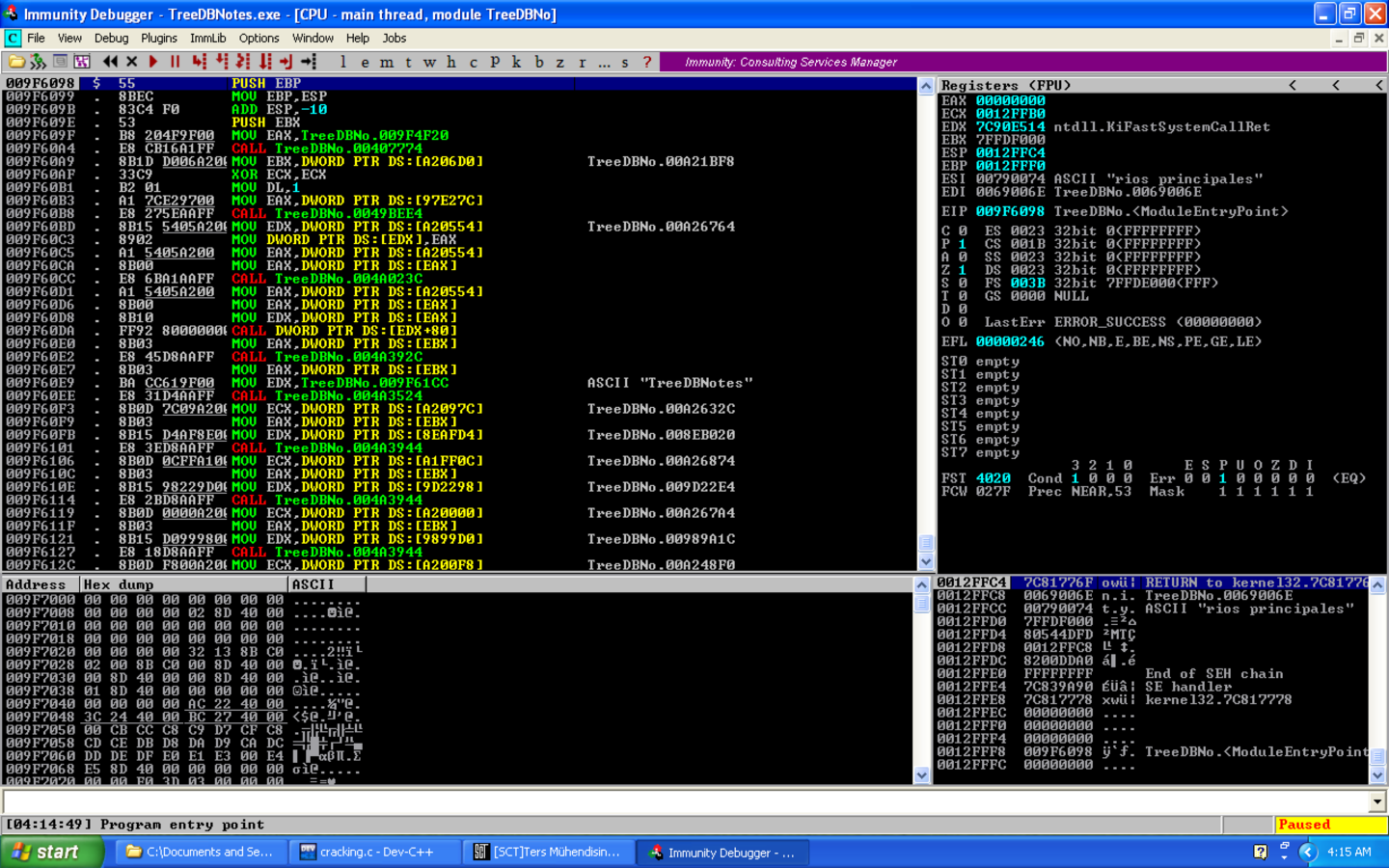Image resolution: width=1389 pixels, height=868 pixels.
Task: Click Execute Till Return toolbar icon
Action: [286, 62]
